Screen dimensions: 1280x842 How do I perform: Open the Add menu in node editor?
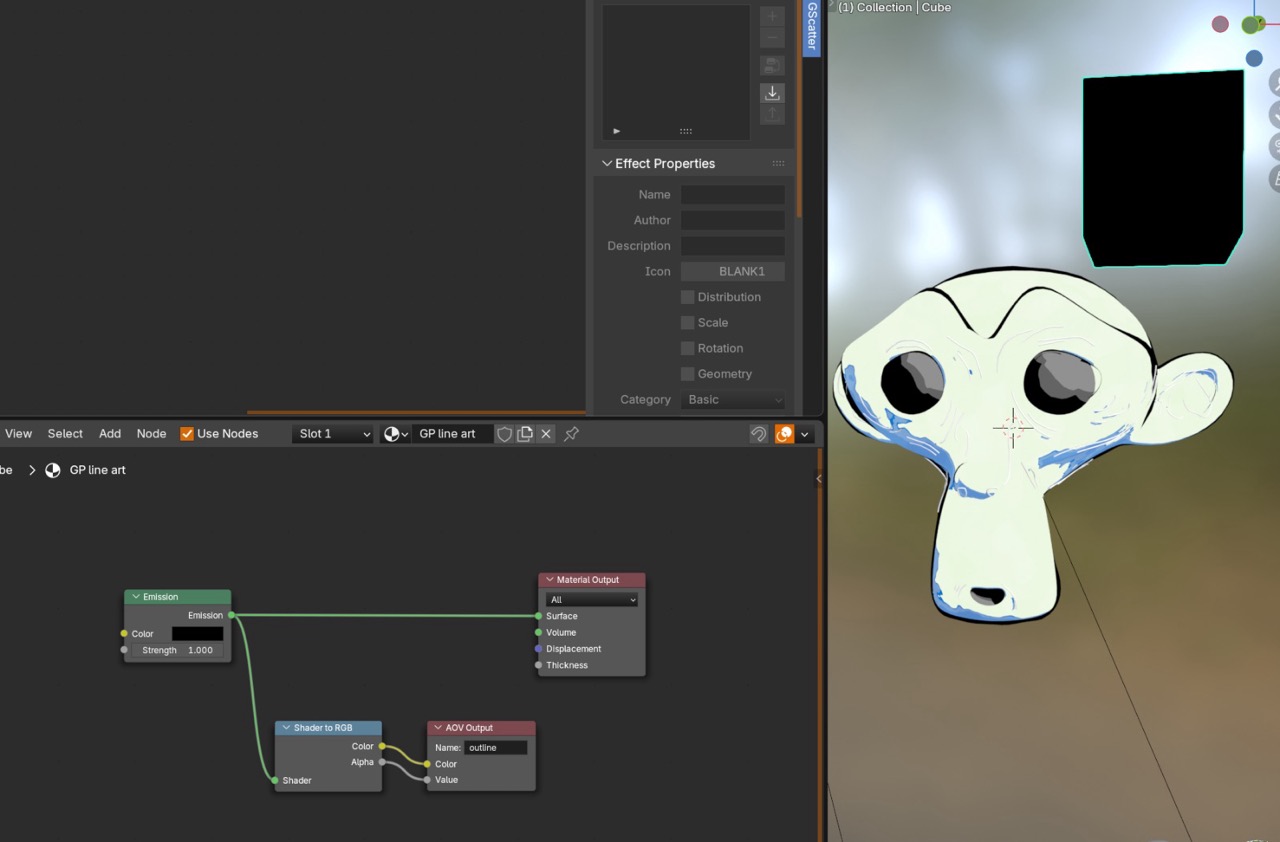click(x=110, y=434)
